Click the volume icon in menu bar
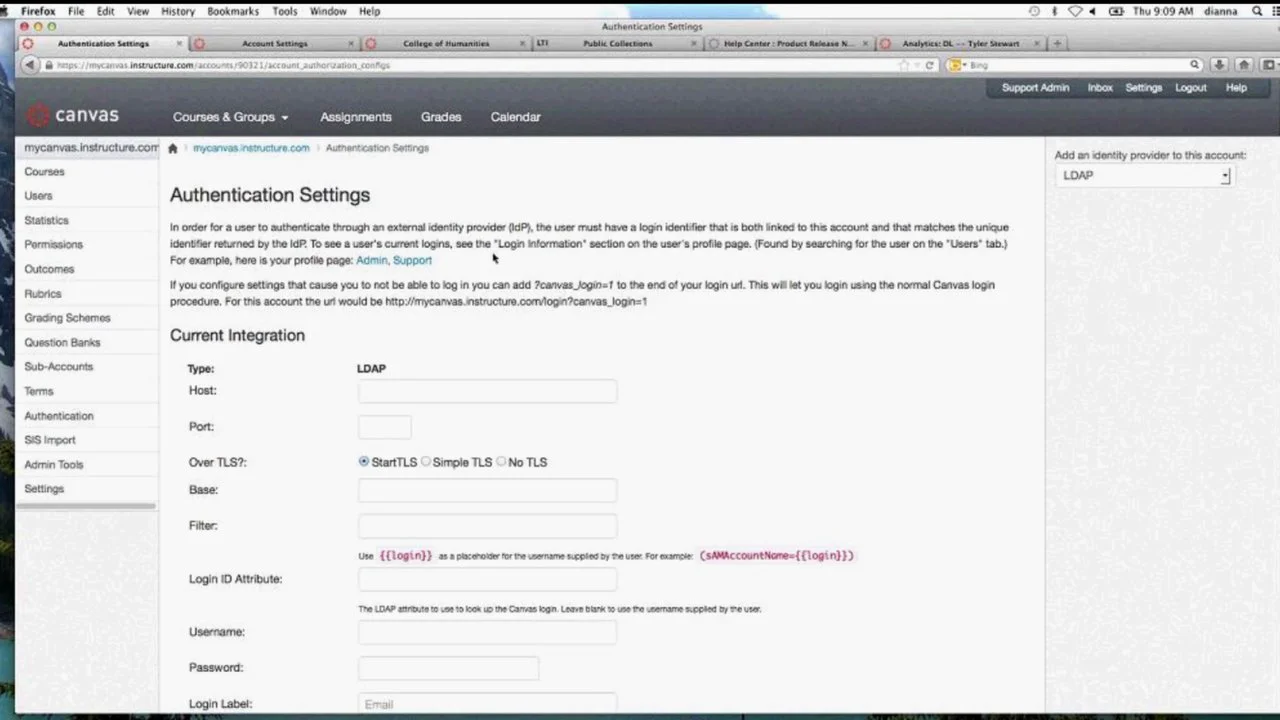The image size is (1280, 720). (1092, 11)
